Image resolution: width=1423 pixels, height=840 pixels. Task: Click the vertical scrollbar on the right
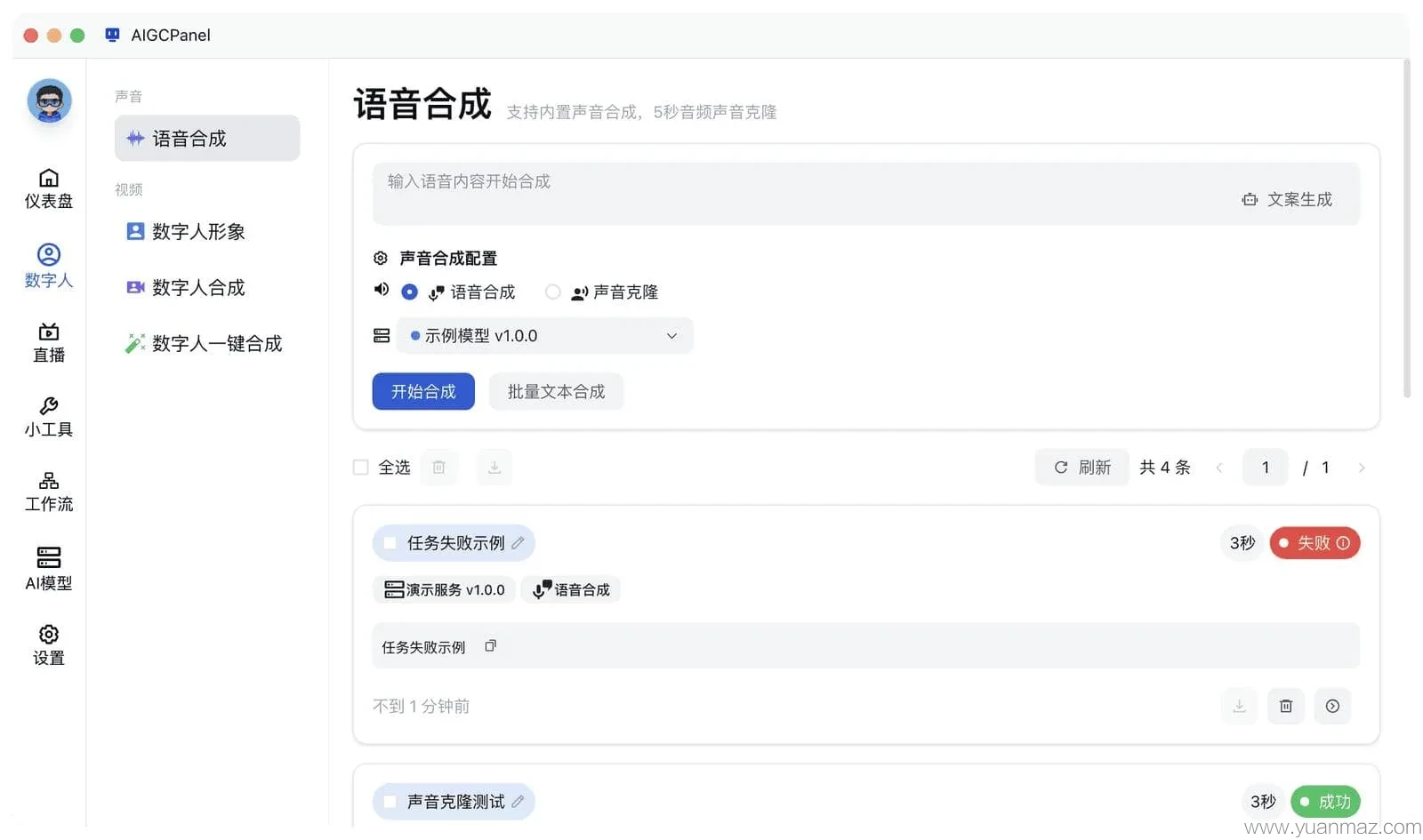1406,228
